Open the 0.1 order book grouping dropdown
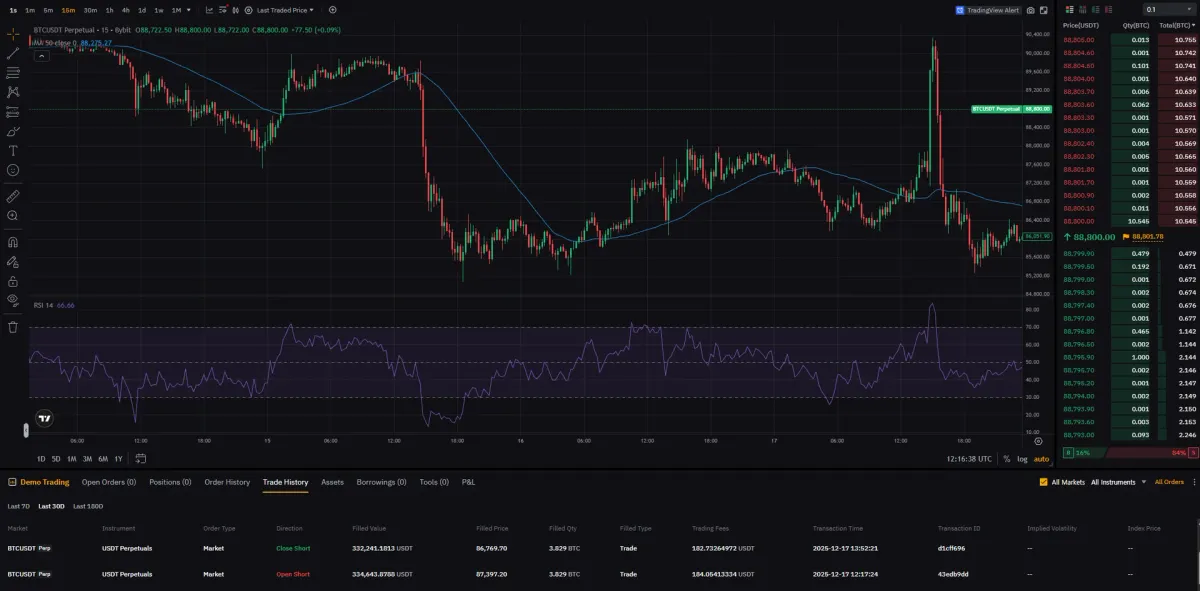Screen dimensions: 1200x591 [x=1165, y=10]
